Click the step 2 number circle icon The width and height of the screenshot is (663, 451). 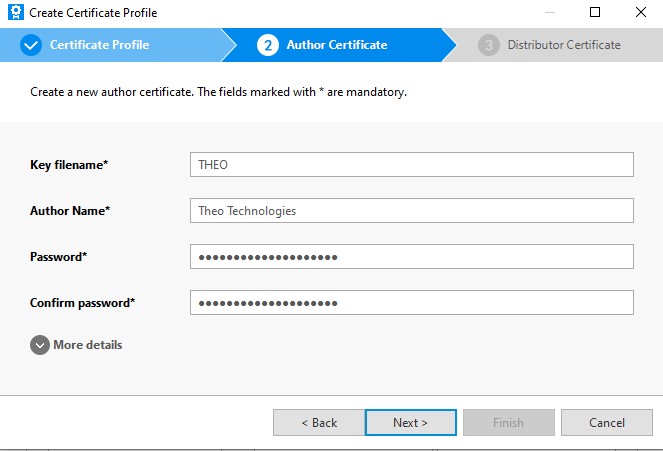(x=267, y=45)
